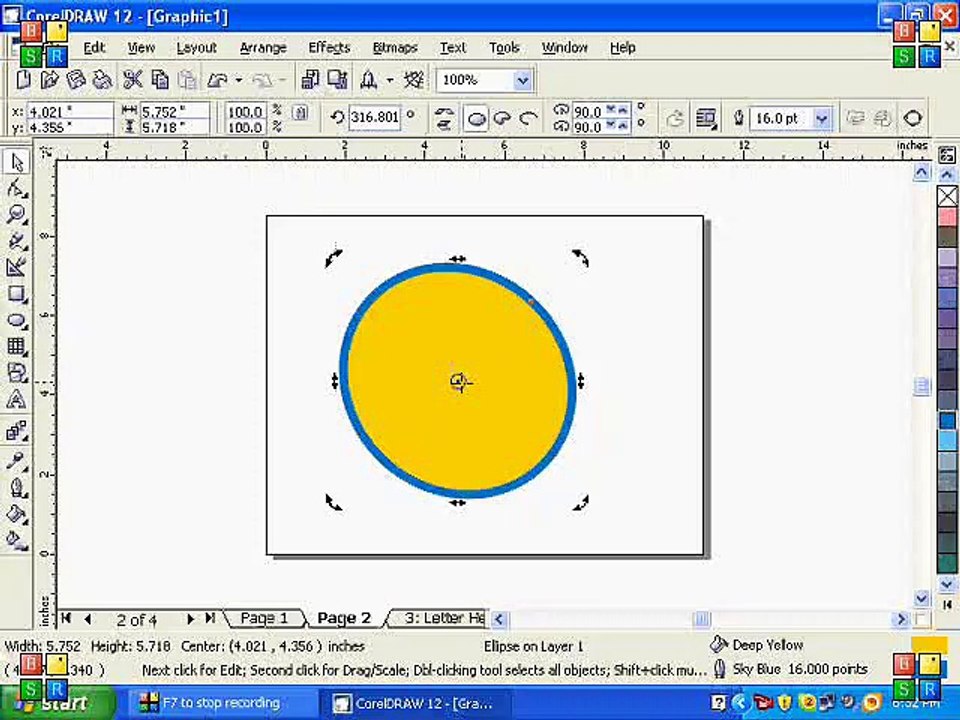Switch shape type to Arc
The image size is (960, 720).
pyautogui.click(x=528, y=118)
